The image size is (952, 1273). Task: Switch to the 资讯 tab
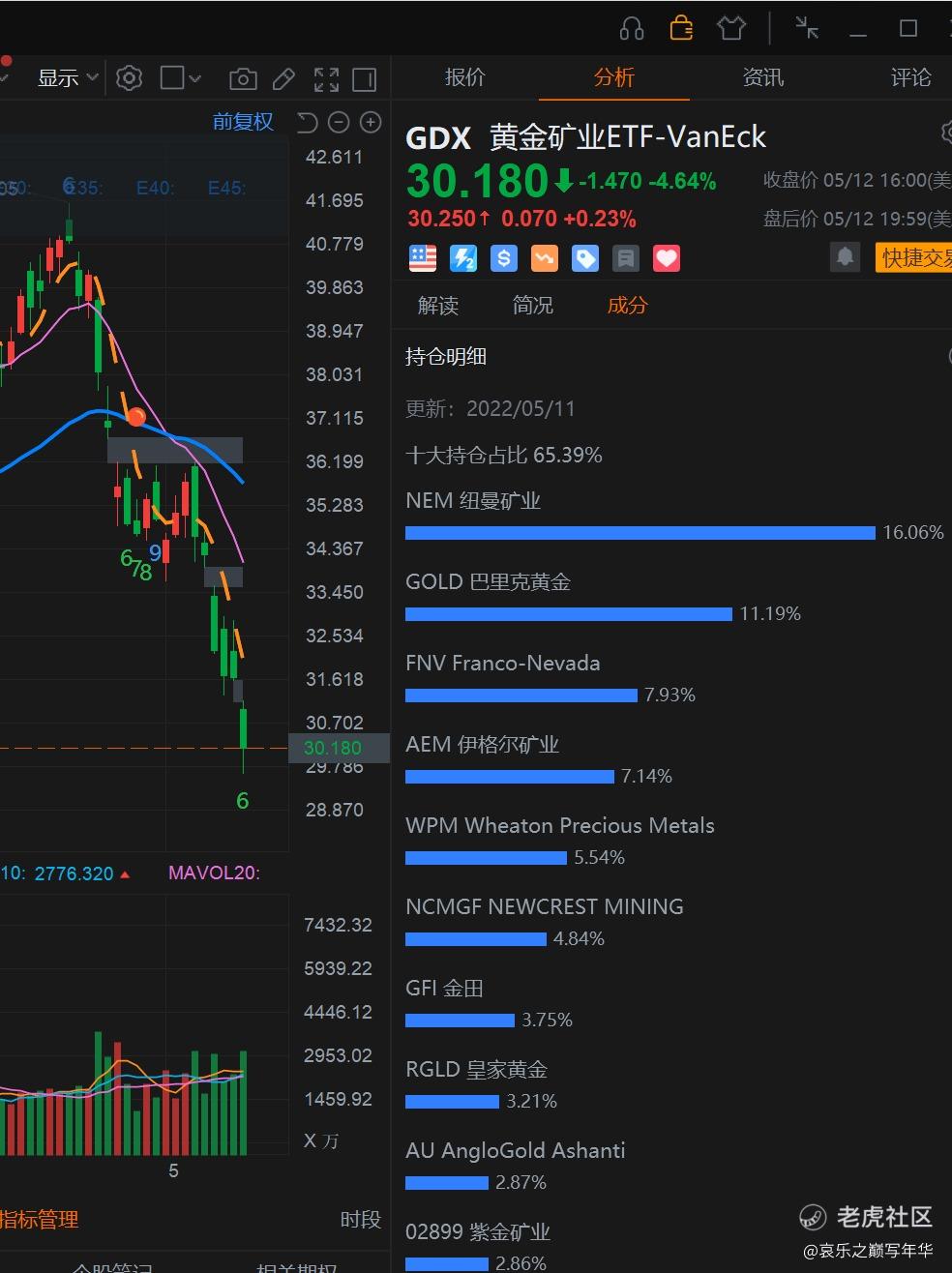tap(762, 77)
